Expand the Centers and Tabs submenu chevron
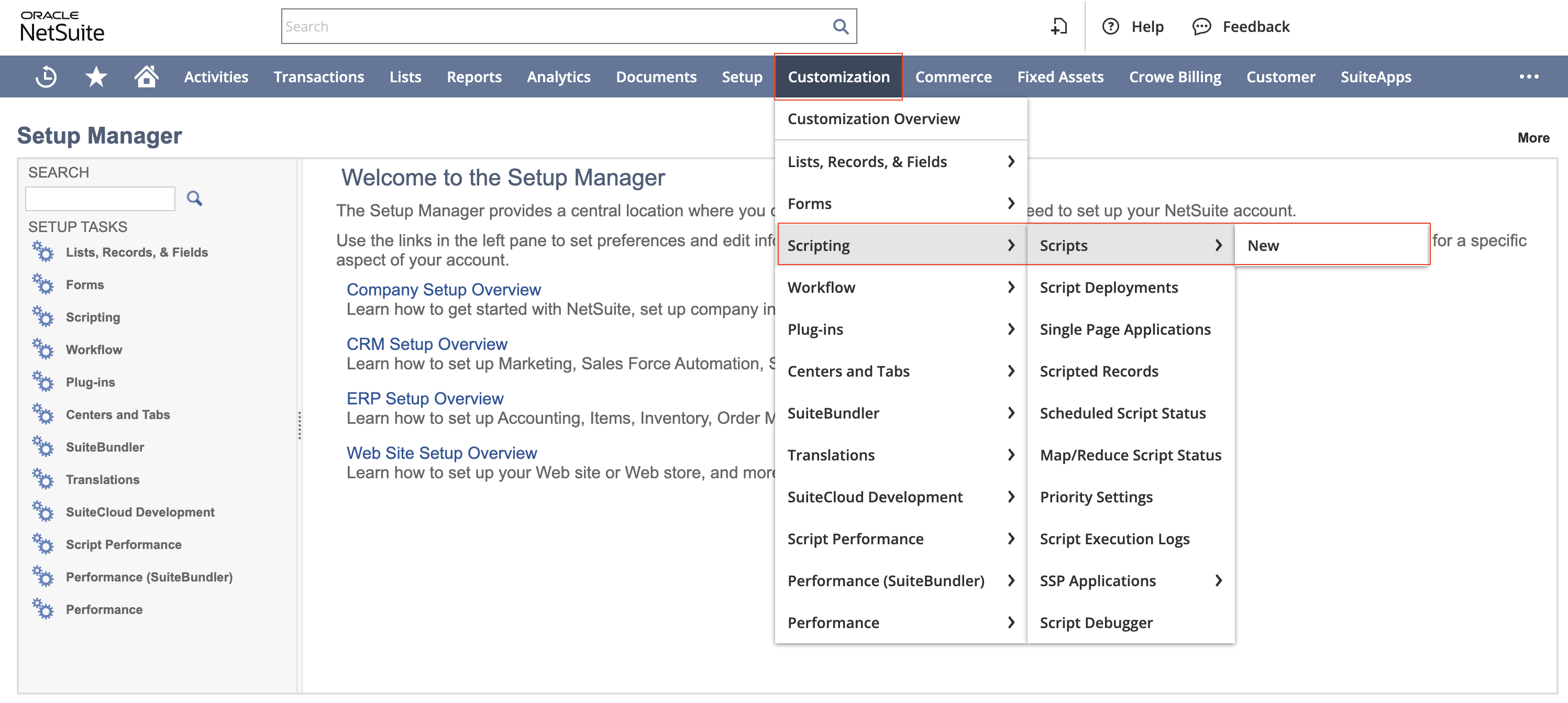 pos(1011,371)
